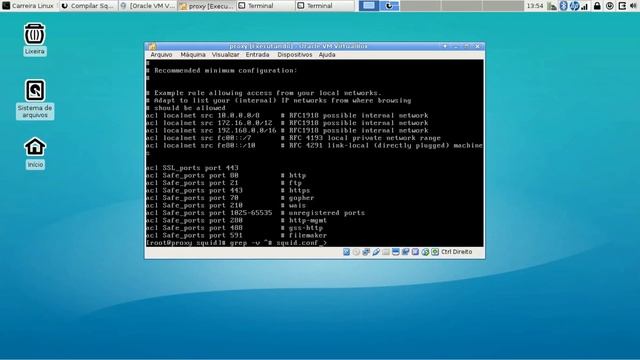Click the 'Safe_ports port 21 # ftp' line

click(x=224, y=183)
